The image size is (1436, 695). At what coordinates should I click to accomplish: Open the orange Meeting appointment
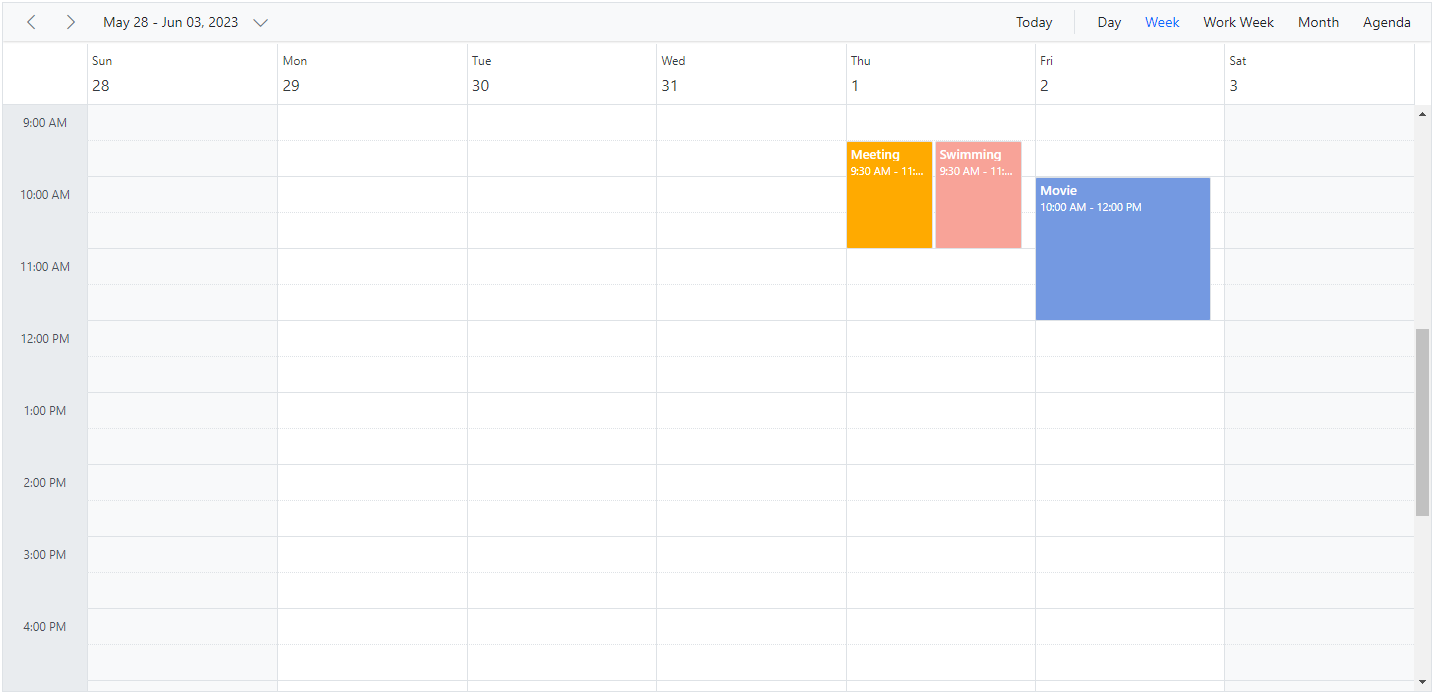pyautogui.click(x=889, y=195)
